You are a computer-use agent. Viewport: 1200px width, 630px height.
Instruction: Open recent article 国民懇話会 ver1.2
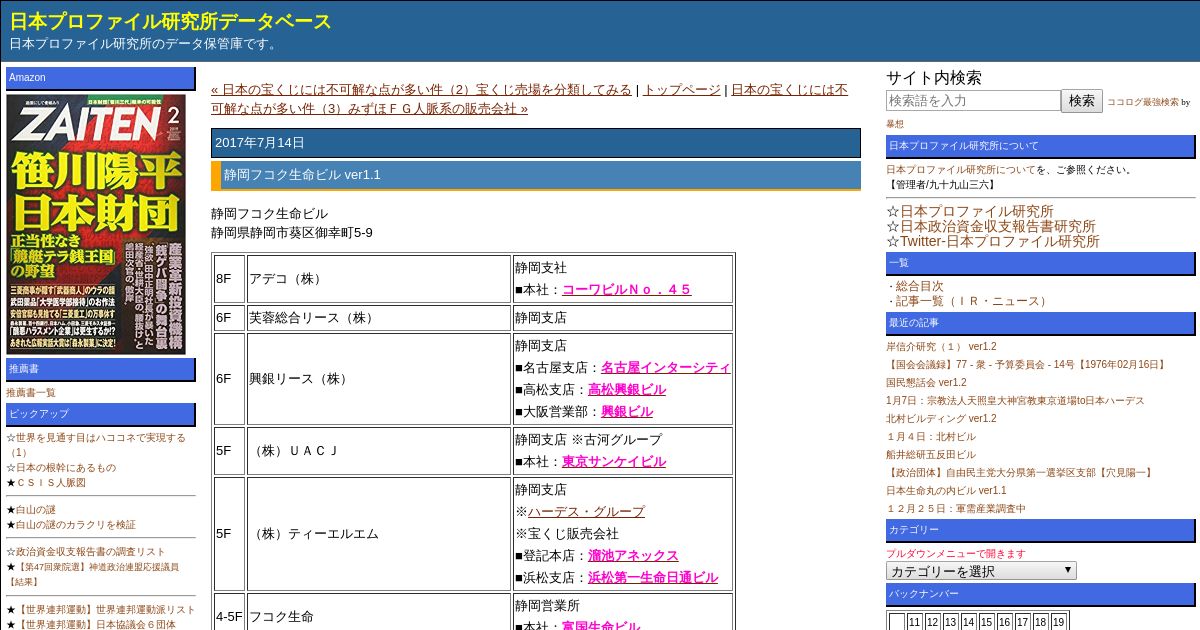click(x=926, y=383)
